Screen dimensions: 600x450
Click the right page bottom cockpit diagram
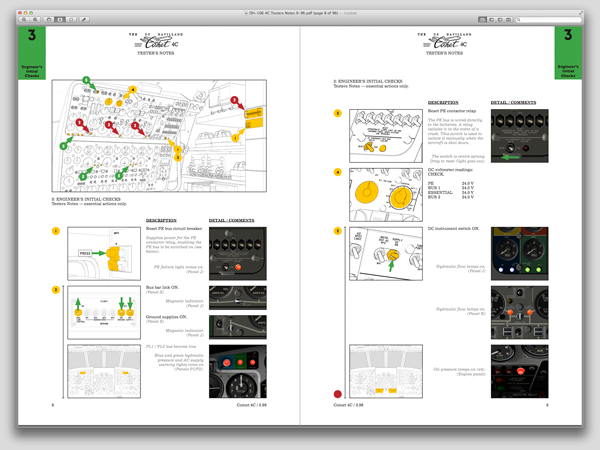coord(386,372)
